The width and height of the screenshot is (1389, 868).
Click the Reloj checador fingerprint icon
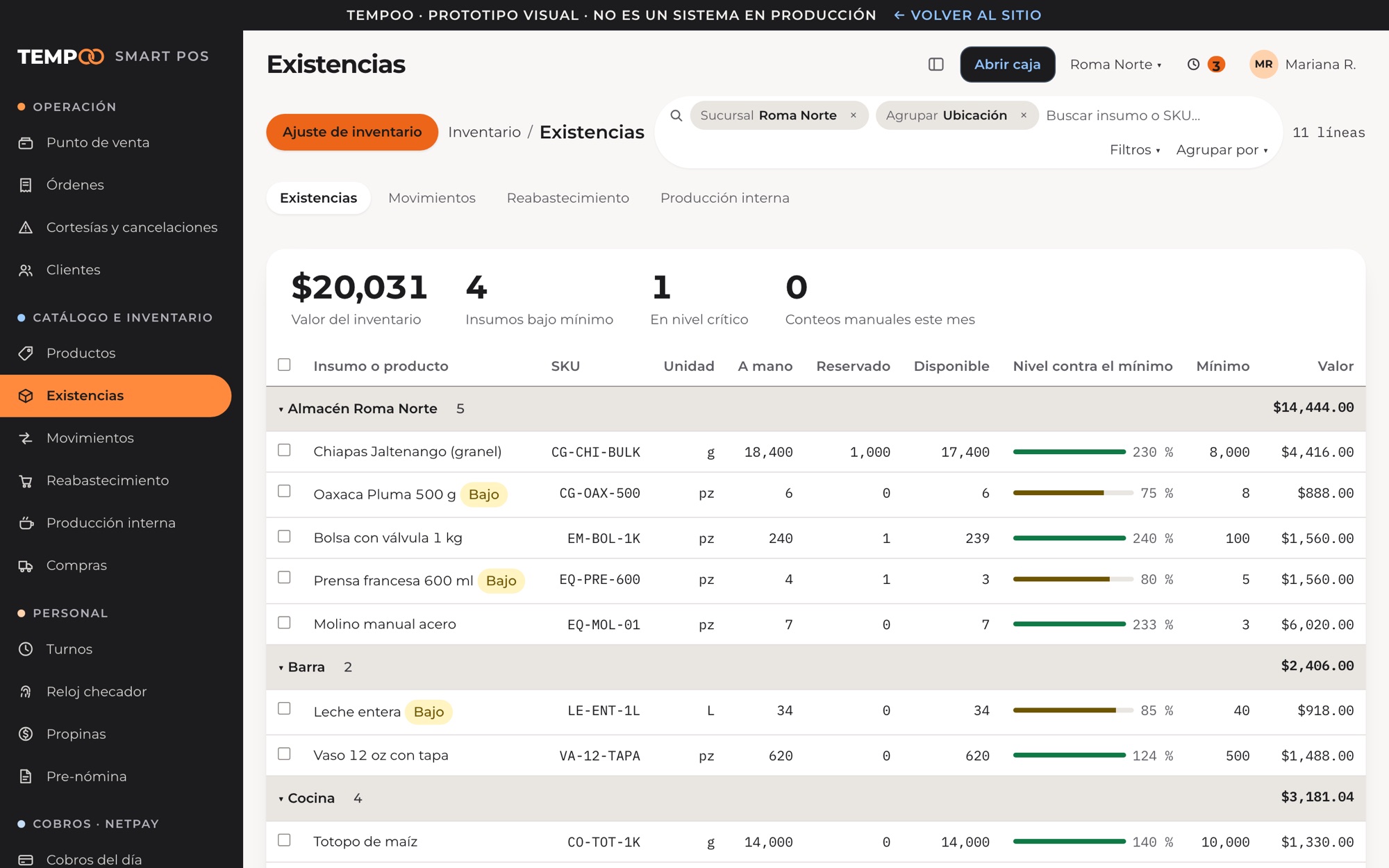coord(26,692)
